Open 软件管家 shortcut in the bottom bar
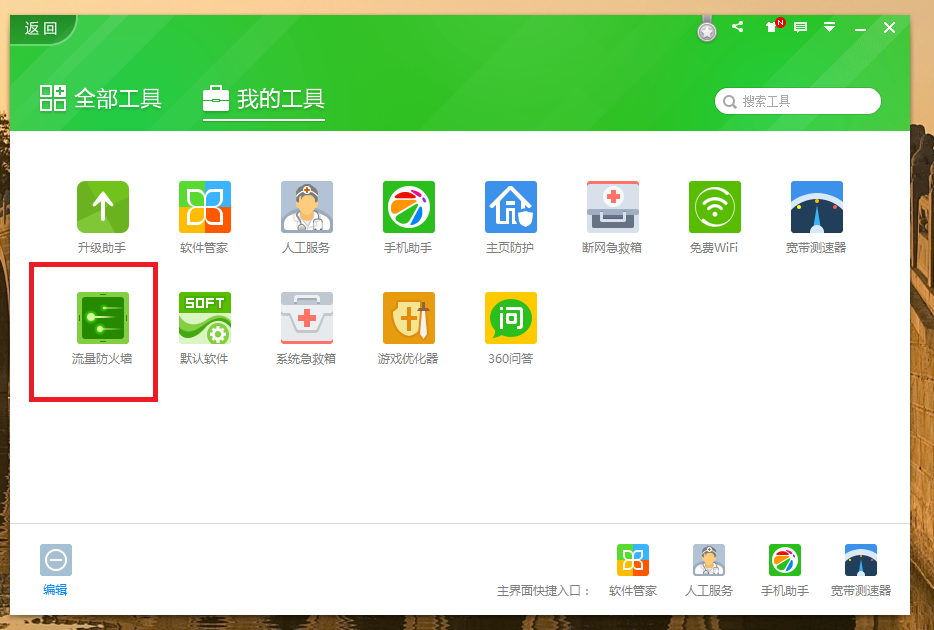Image resolution: width=934 pixels, height=630 pixels. [x=633, y=560]
